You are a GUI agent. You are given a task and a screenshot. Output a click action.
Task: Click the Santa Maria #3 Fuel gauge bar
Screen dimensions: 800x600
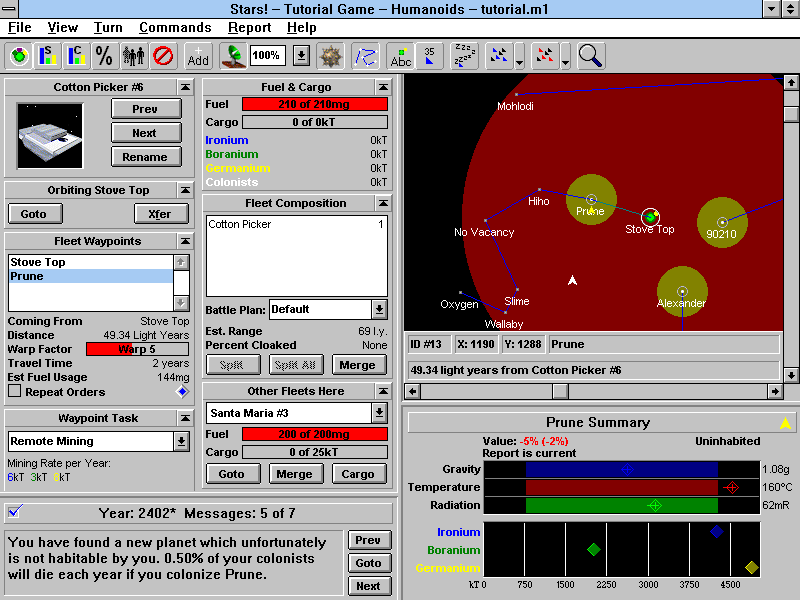click(x=314, y=434)
